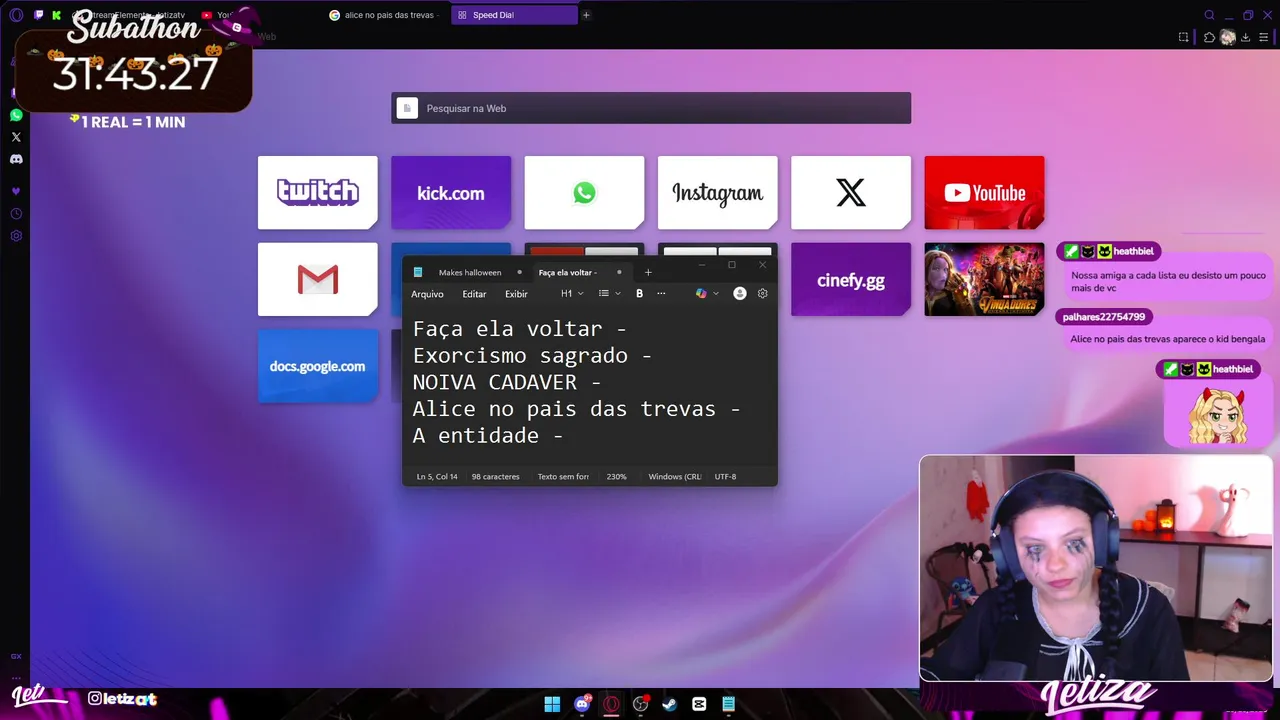The width and height of the screenshot is (1280, 720).
Task: Open the YouTube speed dial tile
Action: point(984,192)
